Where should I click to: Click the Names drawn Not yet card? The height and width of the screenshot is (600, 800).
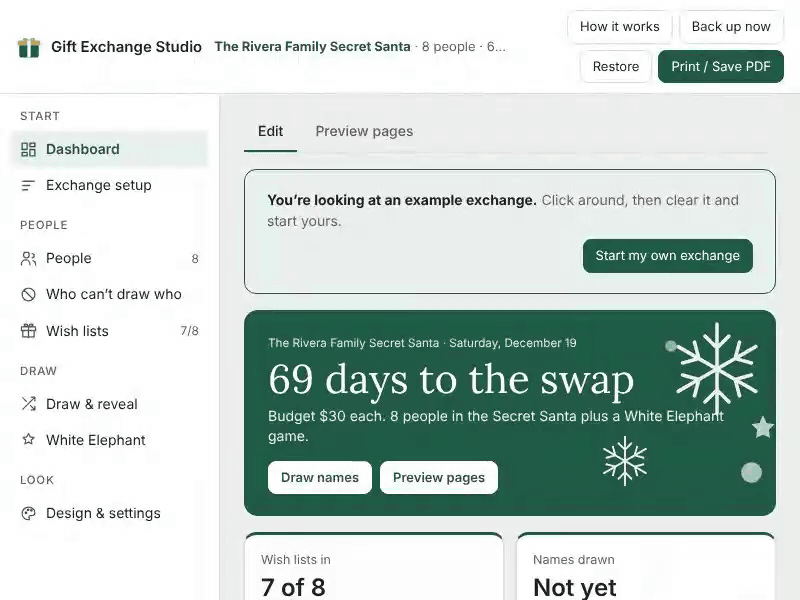(x=646, y=566)
